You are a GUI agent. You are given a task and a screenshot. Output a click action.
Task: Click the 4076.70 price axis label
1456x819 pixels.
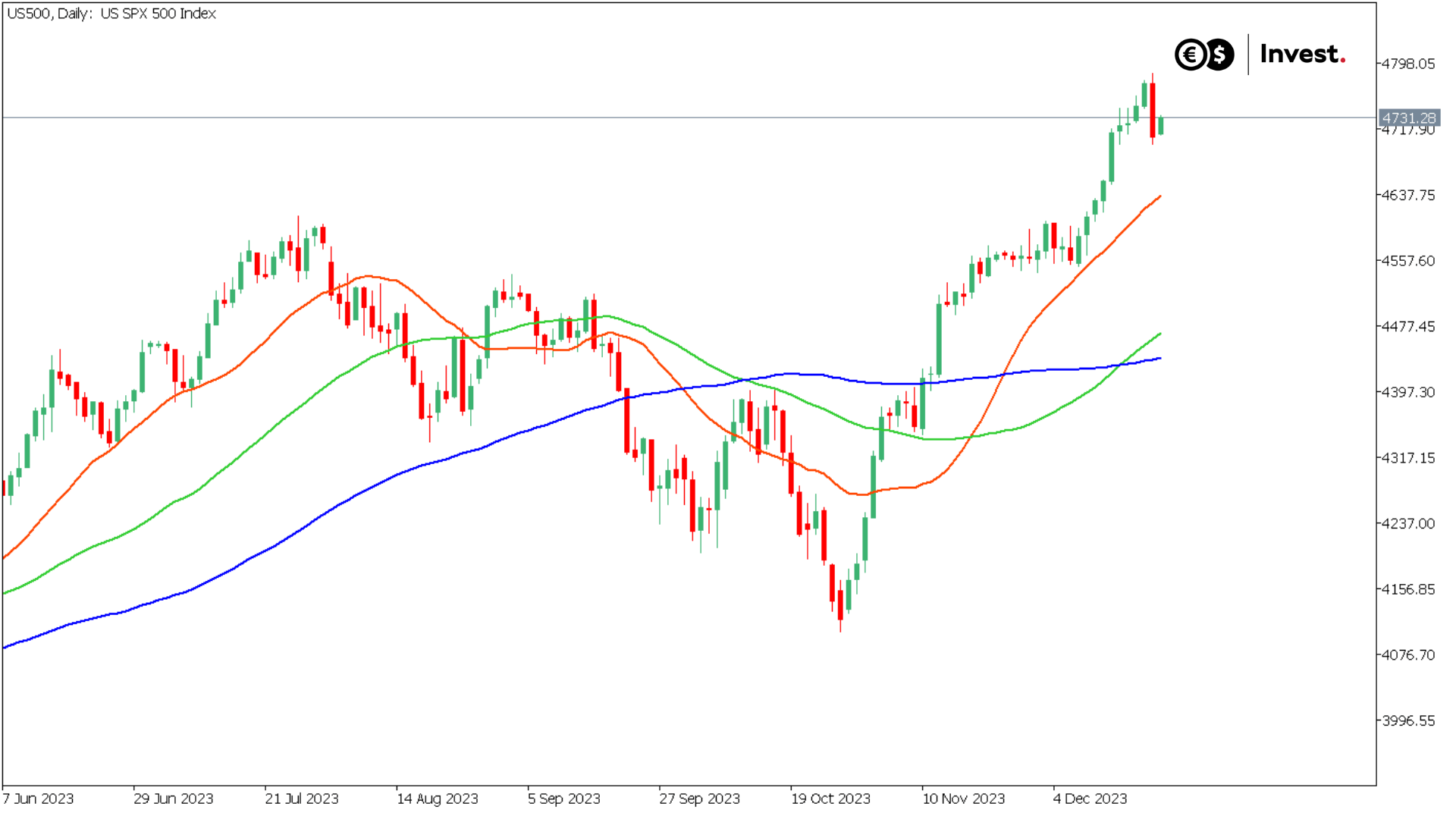tap(1408, 654)
